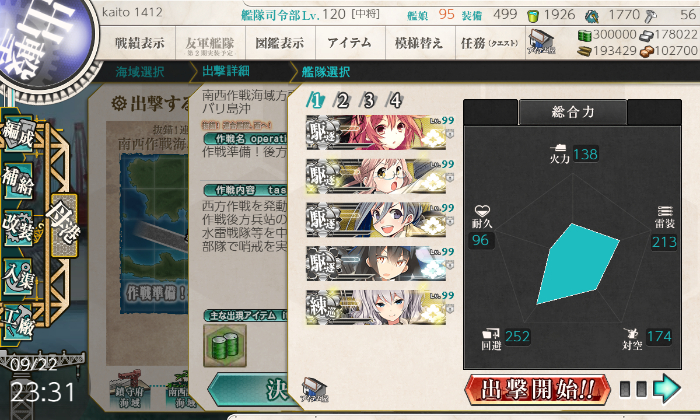This screenshot has height=420, width=700.
Task: Select fleet number 3
Action: point(369,100)
